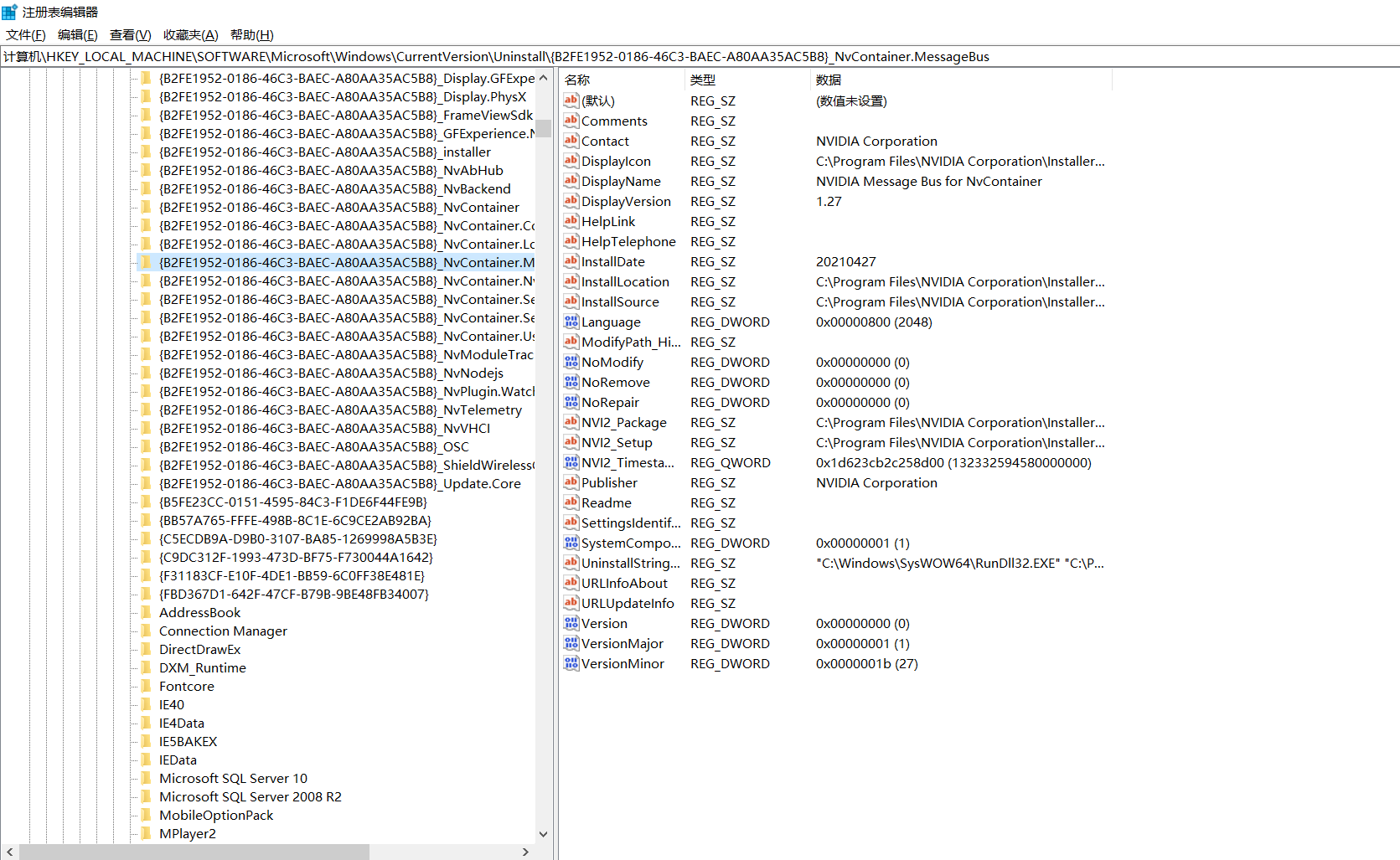Select the URLInfoAbout value name

pyautogui.click(x=624, y=583)
